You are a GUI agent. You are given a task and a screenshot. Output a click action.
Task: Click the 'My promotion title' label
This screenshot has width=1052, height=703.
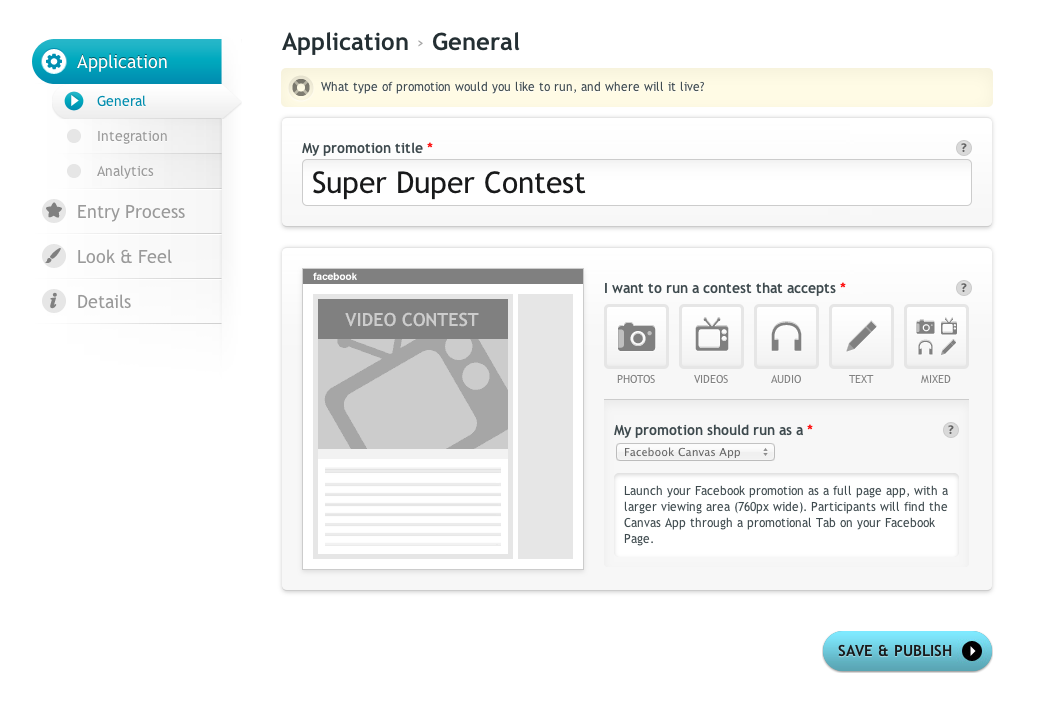[x=362, y=148]
